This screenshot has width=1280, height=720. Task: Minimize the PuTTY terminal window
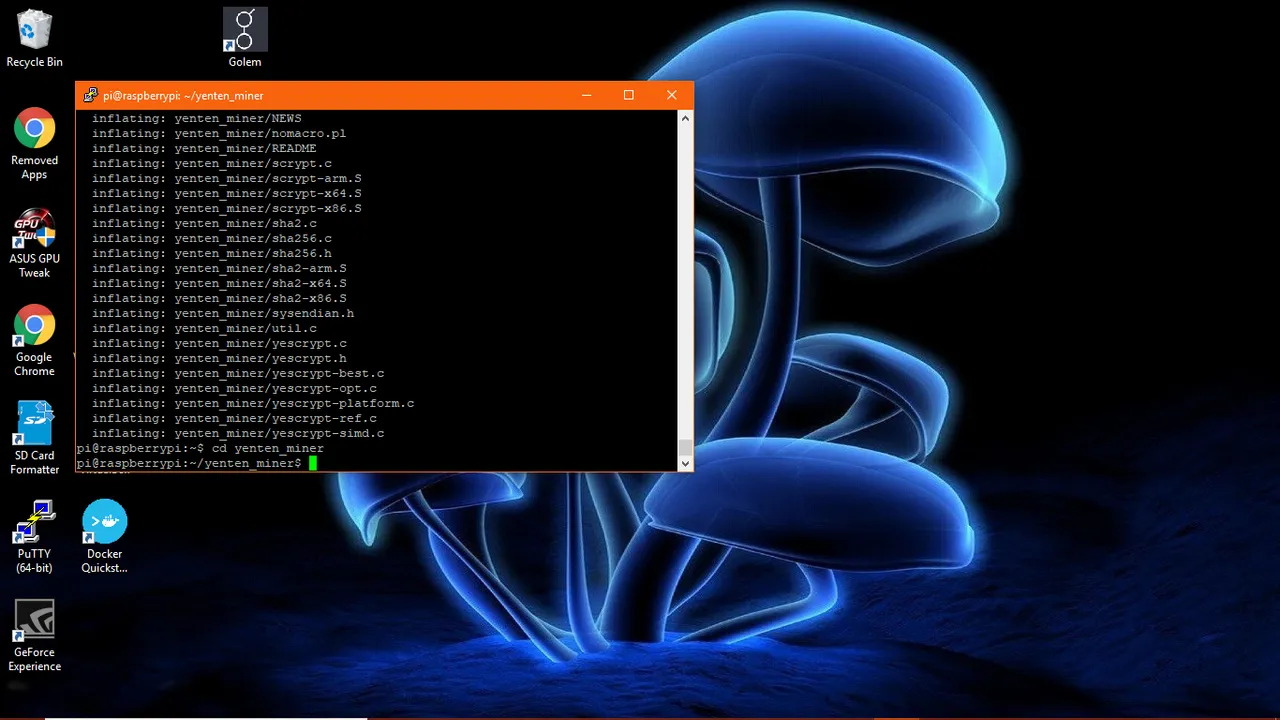[x=586, y=95]
